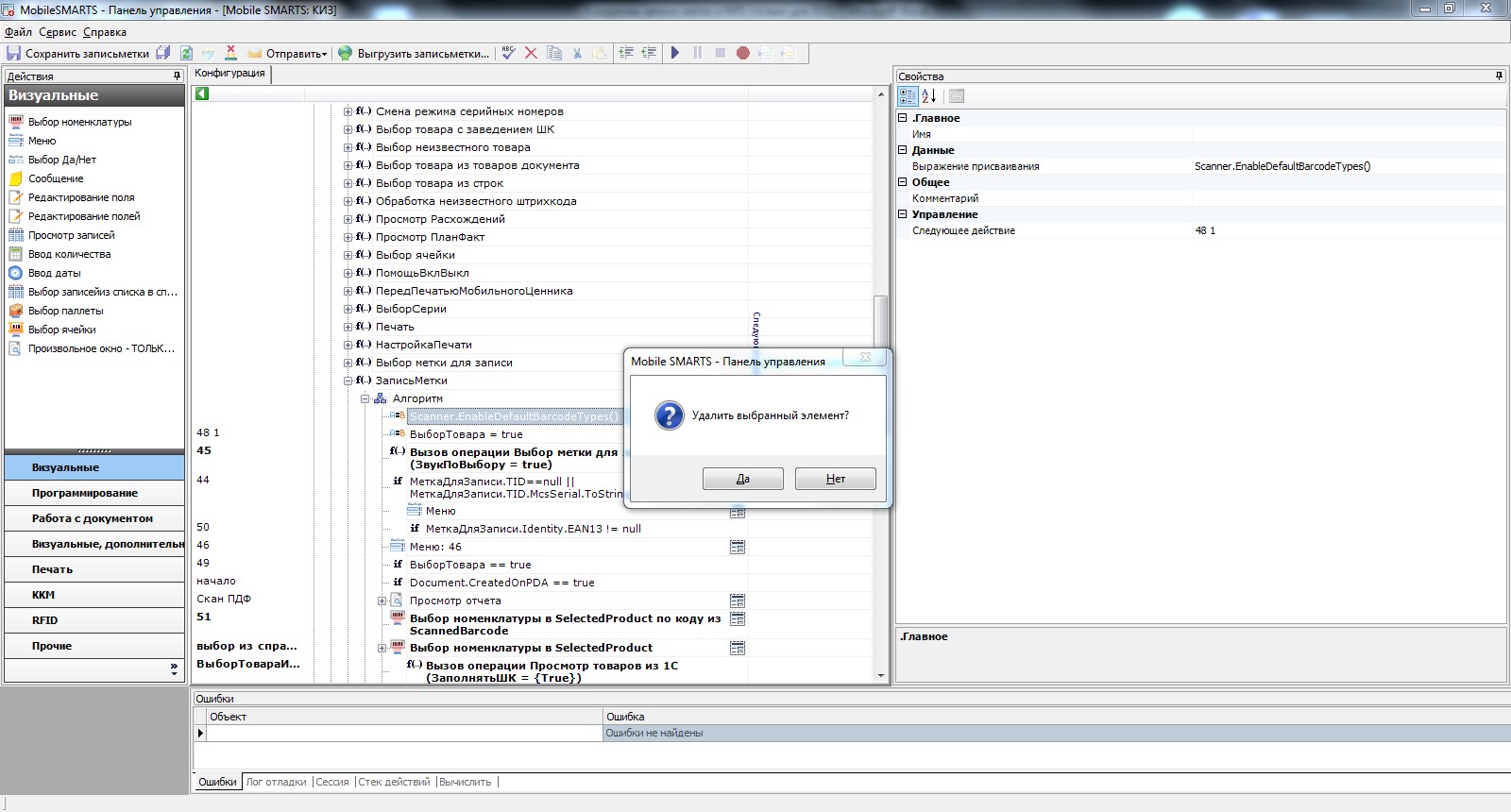Viewport: 1511px width, 812px height.
Task: Select 'Выбор номенклатуры' visual action
Action: tap(80, 122)
